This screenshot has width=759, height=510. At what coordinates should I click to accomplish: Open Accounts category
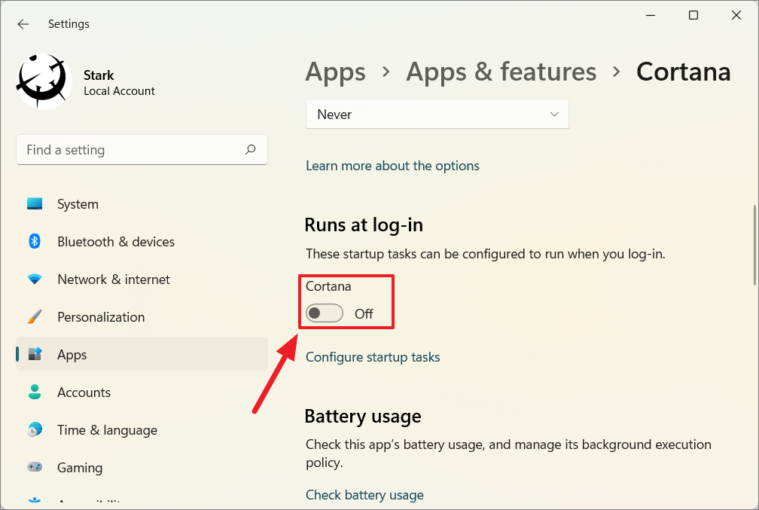tap(142, 392)
